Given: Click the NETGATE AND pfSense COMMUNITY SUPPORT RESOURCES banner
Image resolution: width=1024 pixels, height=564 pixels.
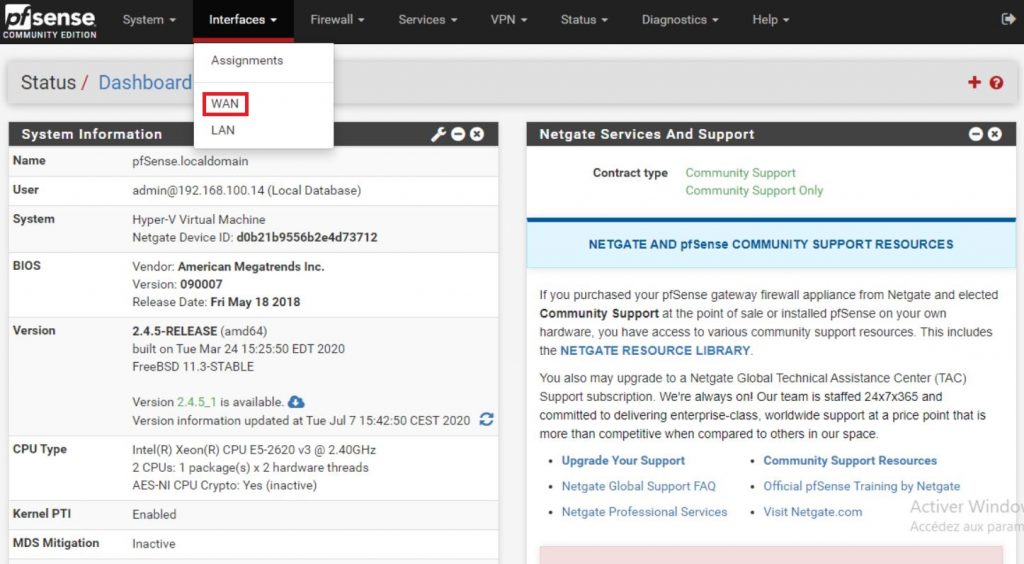Looking at the screenshot, I should point(771,244).
